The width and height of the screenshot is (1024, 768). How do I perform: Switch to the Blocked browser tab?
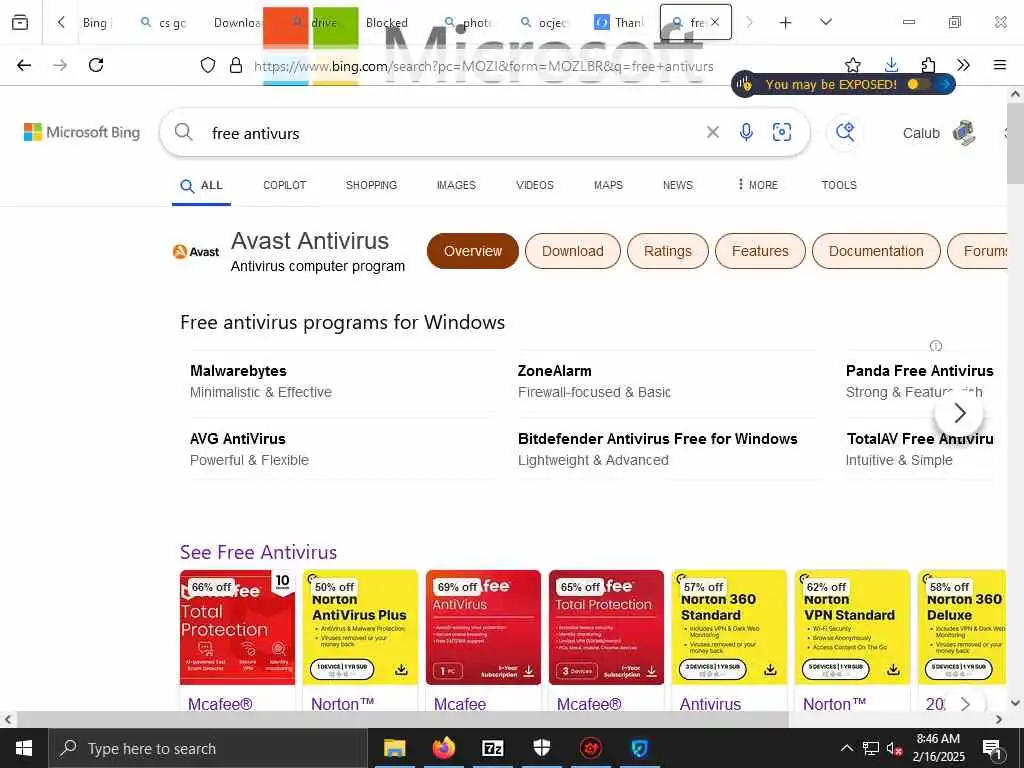coord(387,23)
